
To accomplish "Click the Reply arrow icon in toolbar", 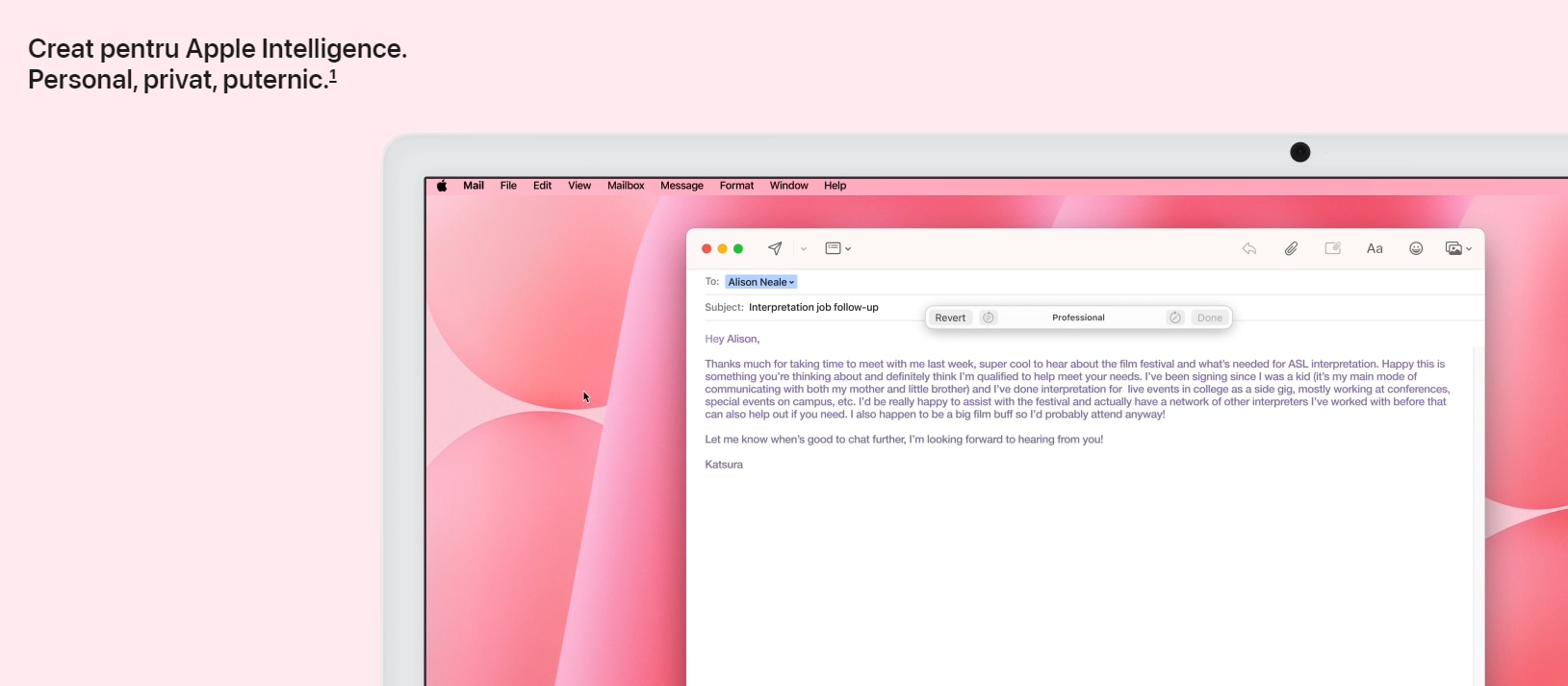I will click(1249, 248).
